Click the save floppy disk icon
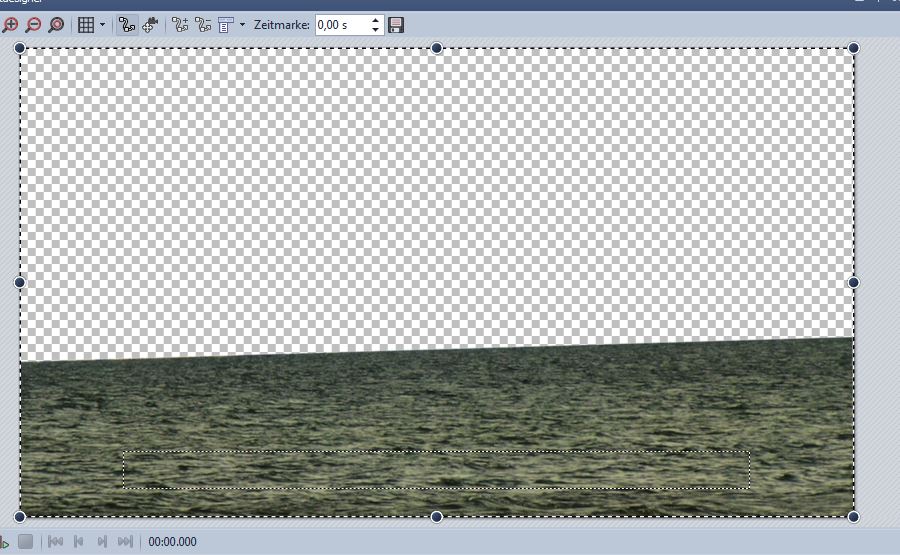 point(396,25)
